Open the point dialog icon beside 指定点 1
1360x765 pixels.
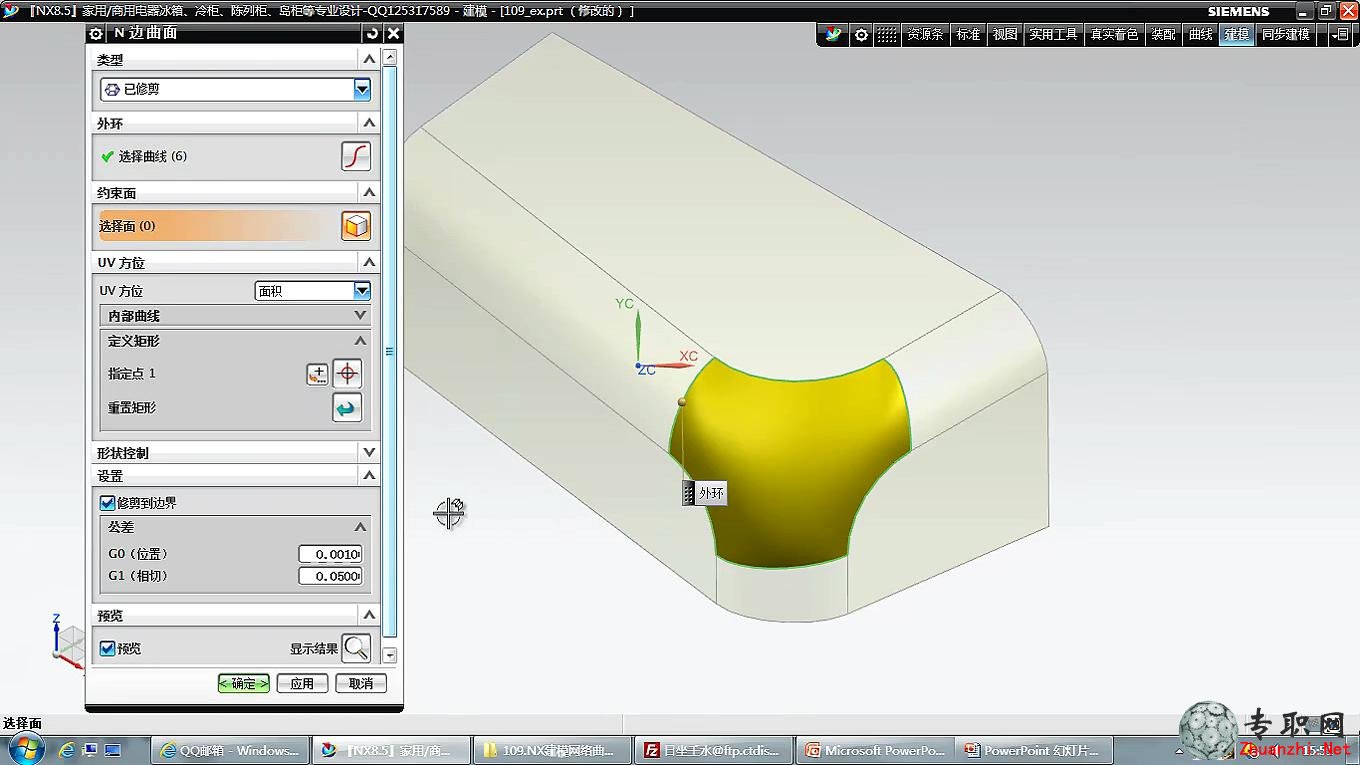click(317, 374)
